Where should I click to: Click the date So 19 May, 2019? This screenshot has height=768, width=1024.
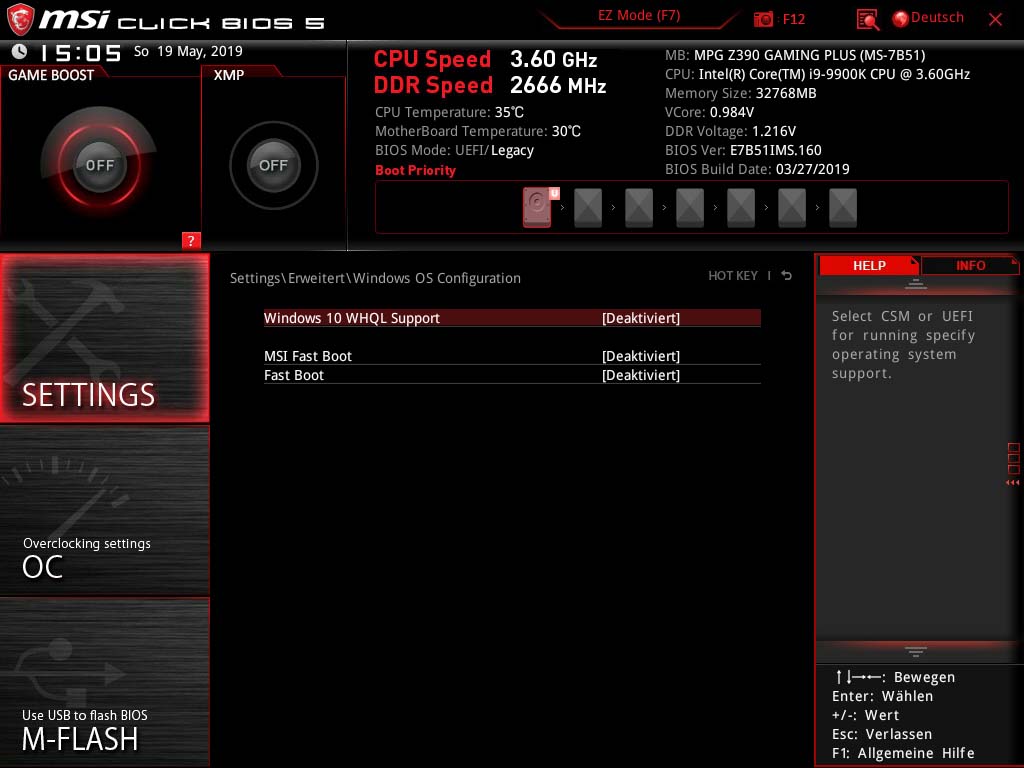[188, 51]
